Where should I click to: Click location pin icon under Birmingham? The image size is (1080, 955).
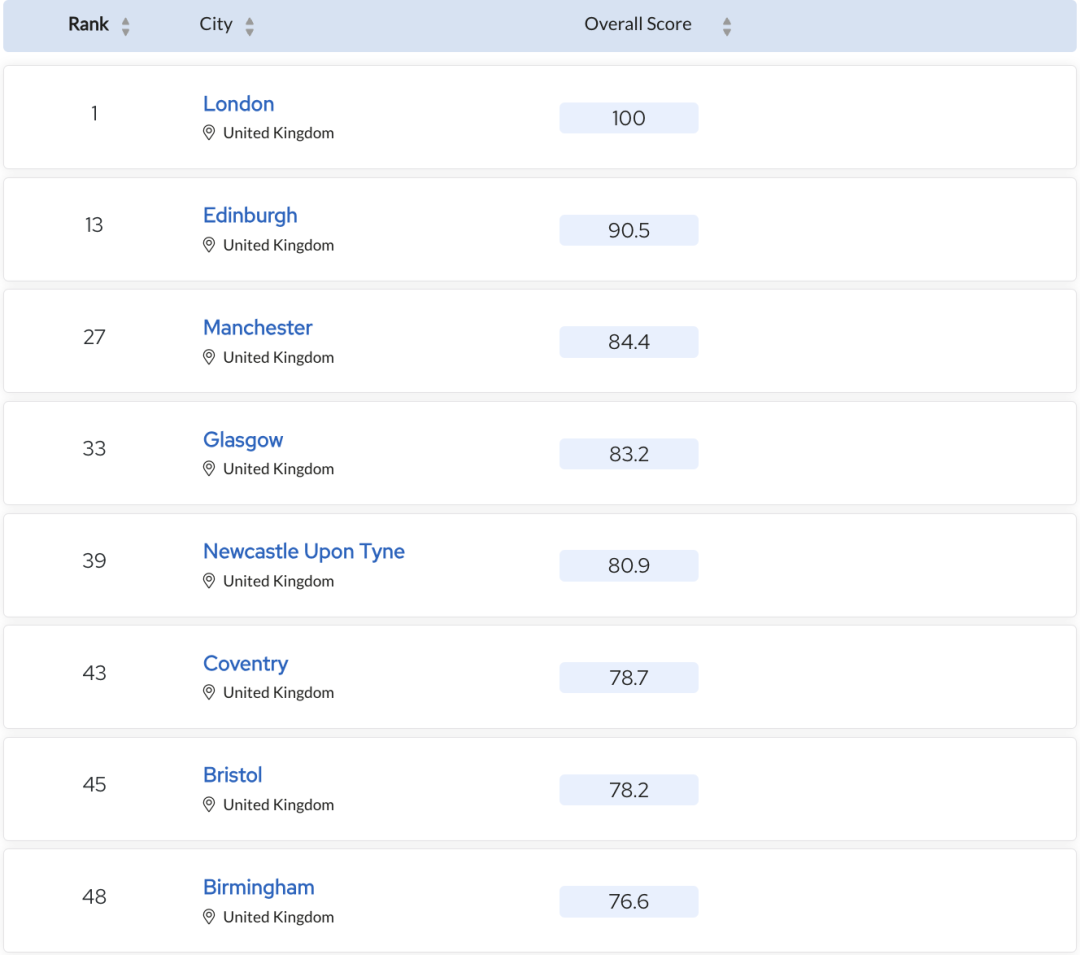[209, 917]
